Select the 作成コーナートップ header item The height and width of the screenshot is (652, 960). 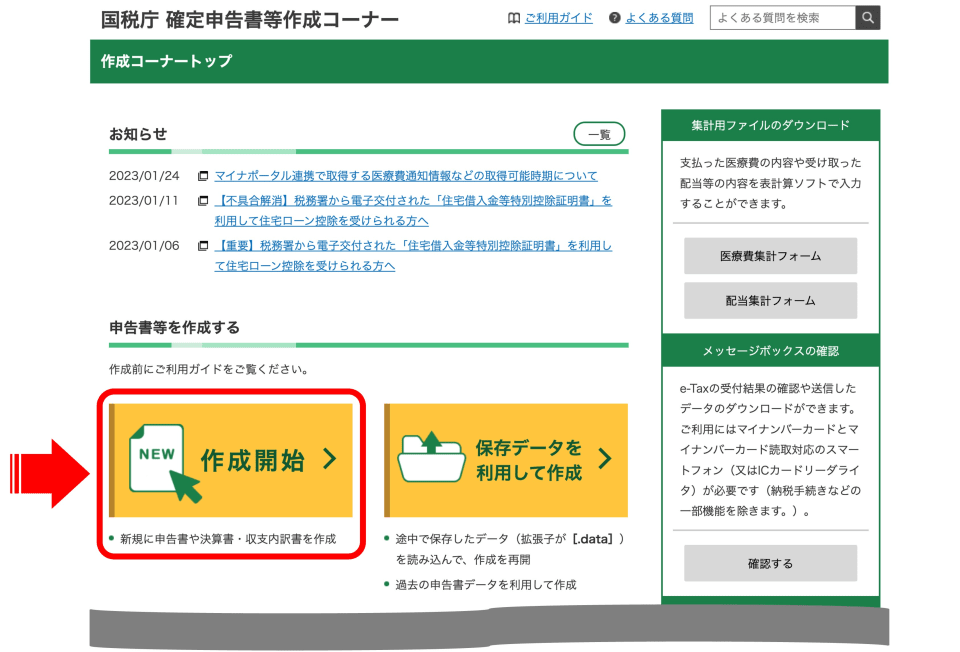coord(167,61)
